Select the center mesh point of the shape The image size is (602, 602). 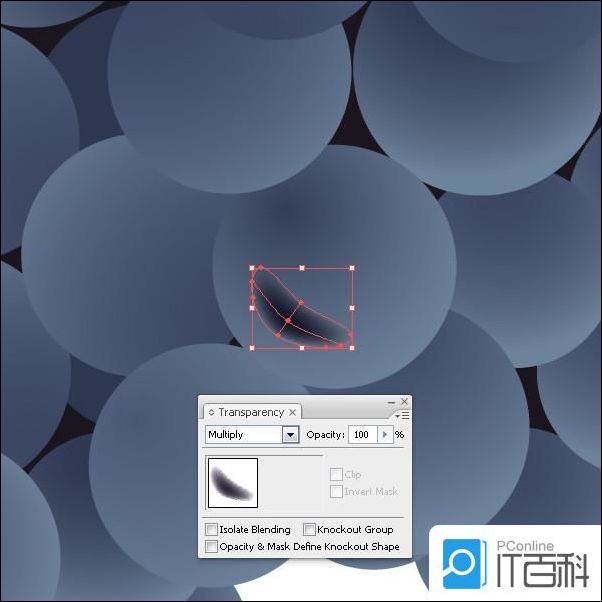[288, 320]
